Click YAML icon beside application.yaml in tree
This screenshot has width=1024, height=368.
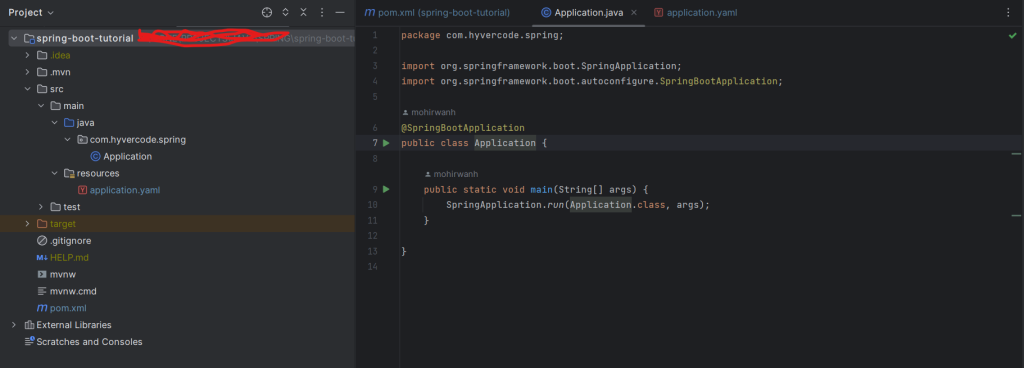(82, 191)
